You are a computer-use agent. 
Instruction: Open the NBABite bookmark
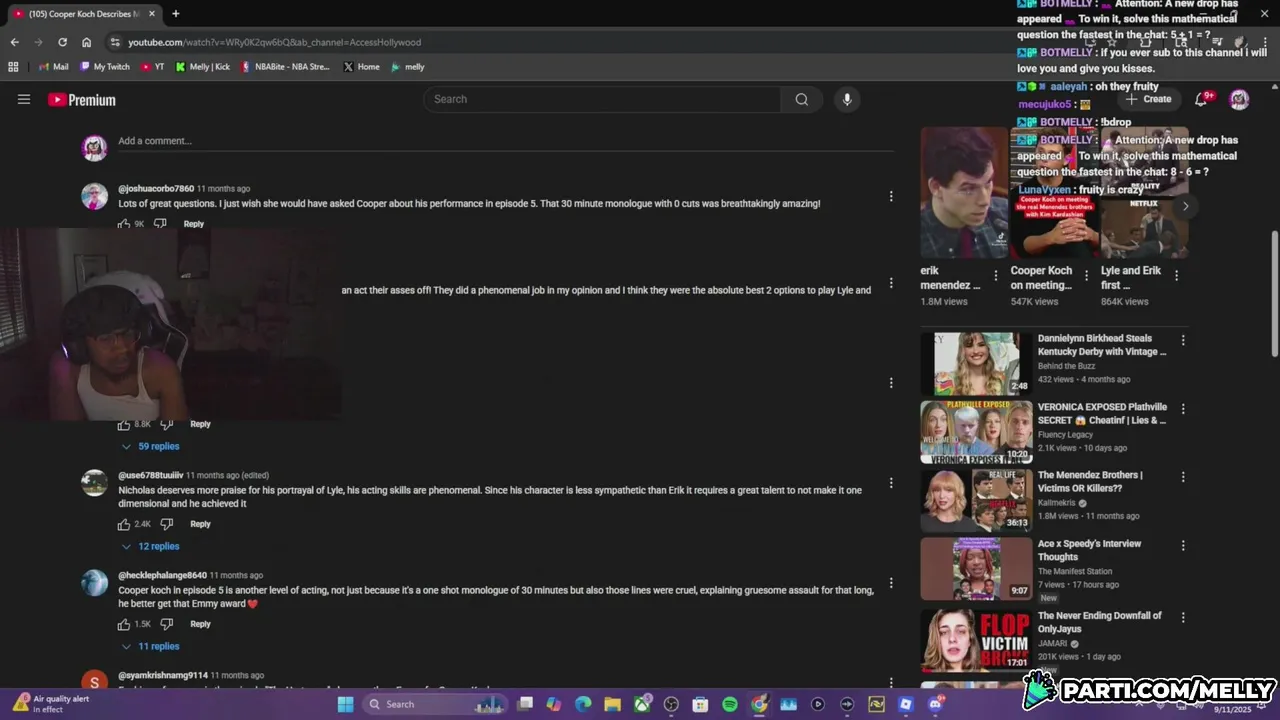pyautogui.click(x=285, y=67)
